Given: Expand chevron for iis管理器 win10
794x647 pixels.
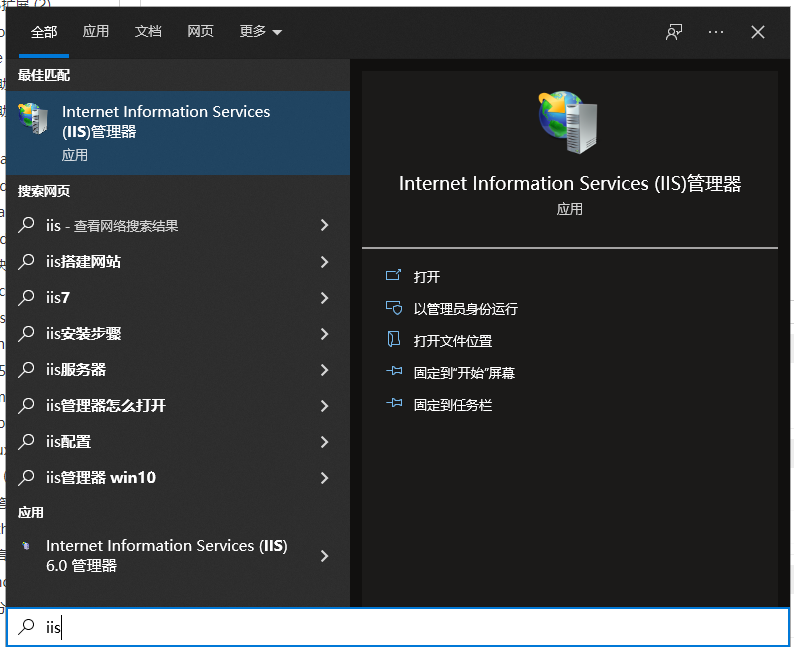Looking at the screenshot, I should (325, 478).
